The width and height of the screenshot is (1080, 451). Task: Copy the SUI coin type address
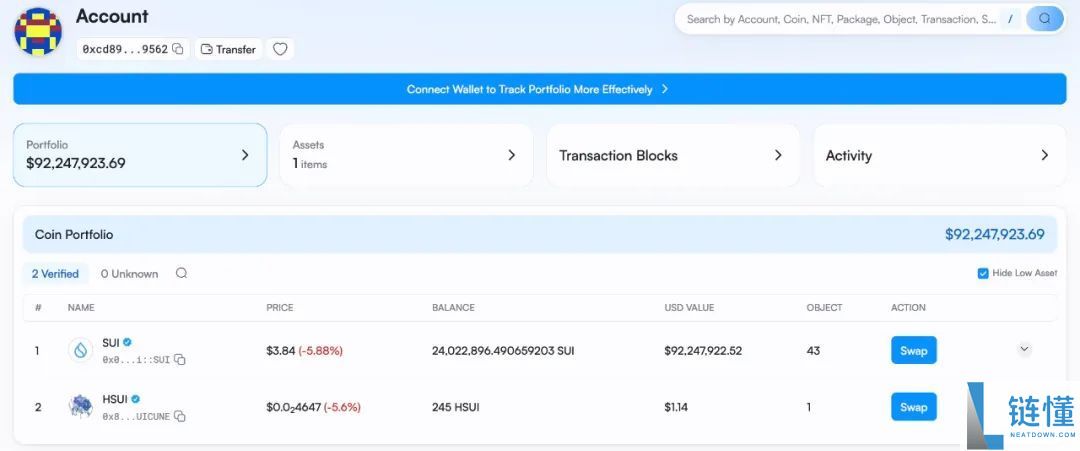180,359
